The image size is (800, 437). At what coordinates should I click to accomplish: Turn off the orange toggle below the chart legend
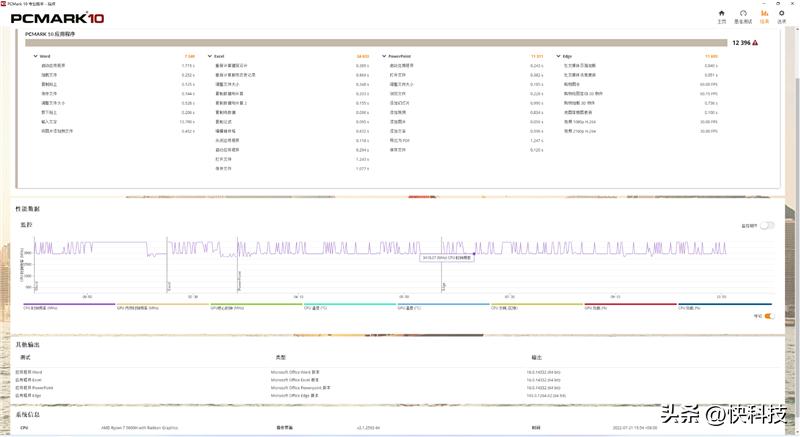(769, 316)
